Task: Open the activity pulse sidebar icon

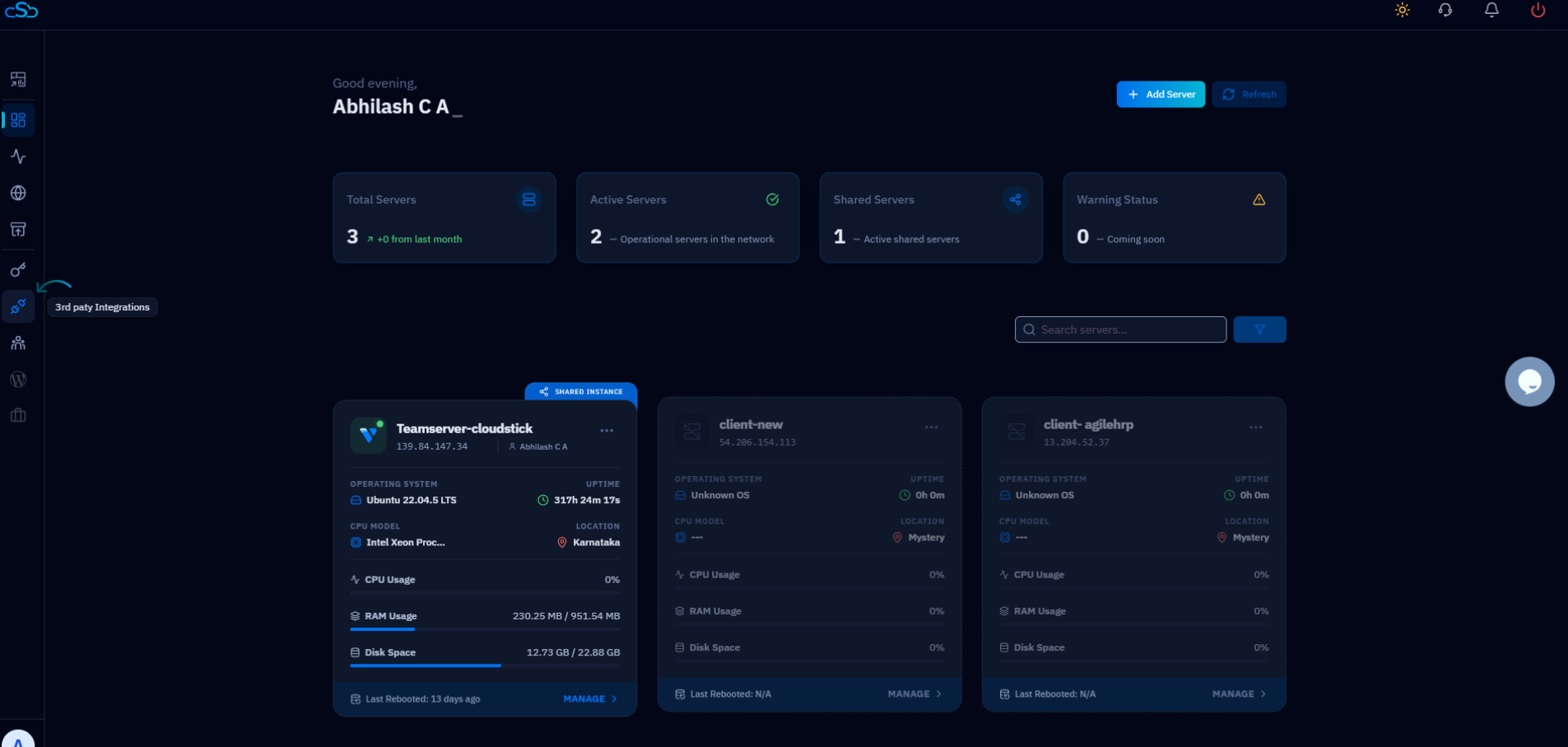Action: click(18, 156)
